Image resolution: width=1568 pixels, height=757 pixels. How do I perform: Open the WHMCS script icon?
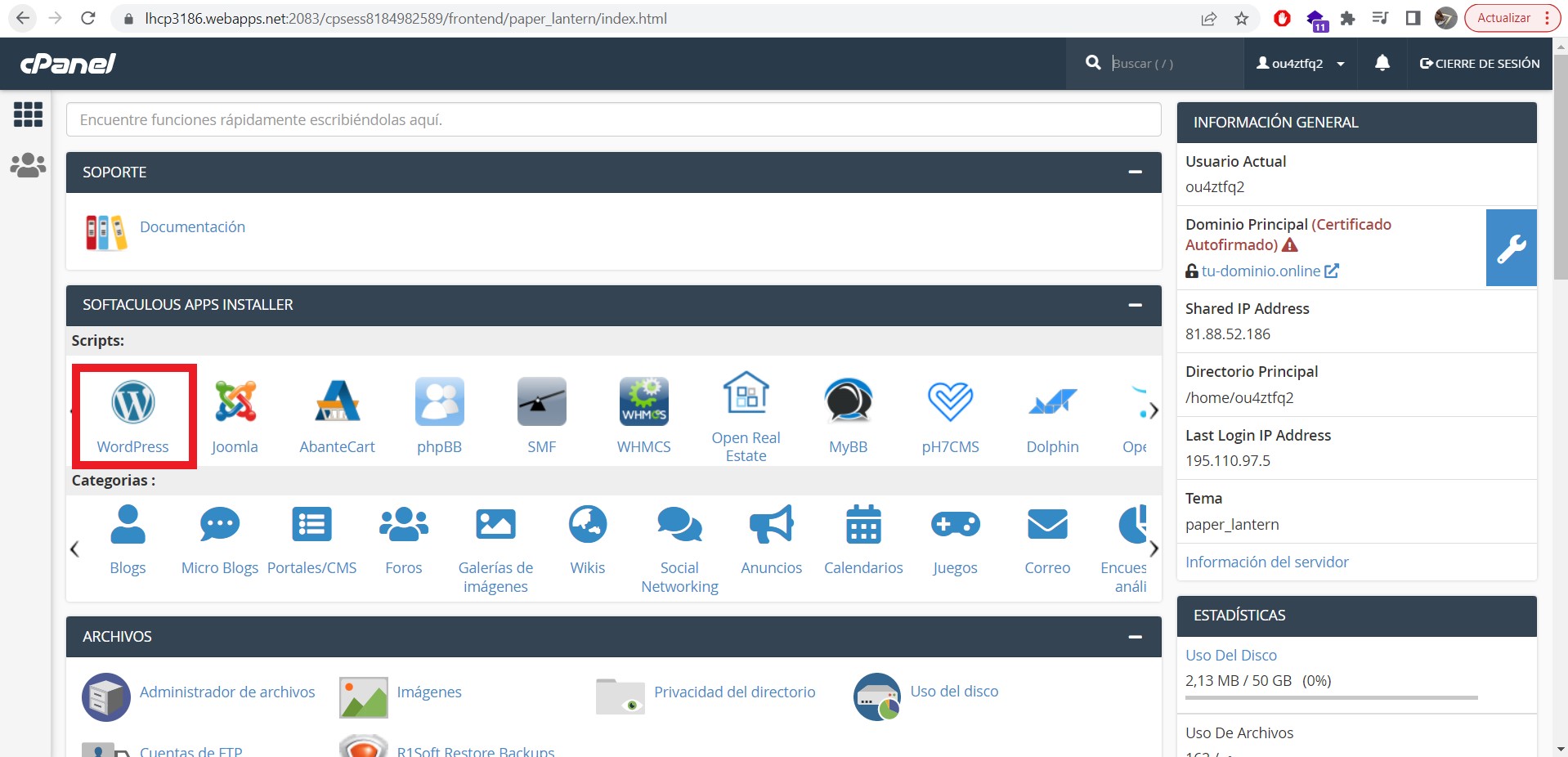(x=643, y=403)
